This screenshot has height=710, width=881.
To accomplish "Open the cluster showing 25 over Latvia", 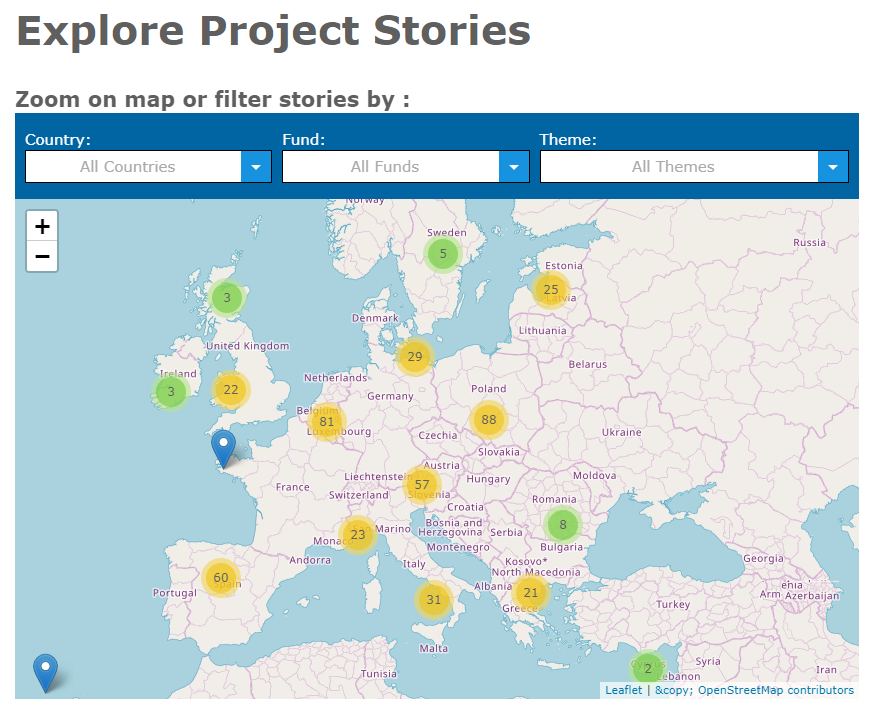I will [x=551, y=289].
